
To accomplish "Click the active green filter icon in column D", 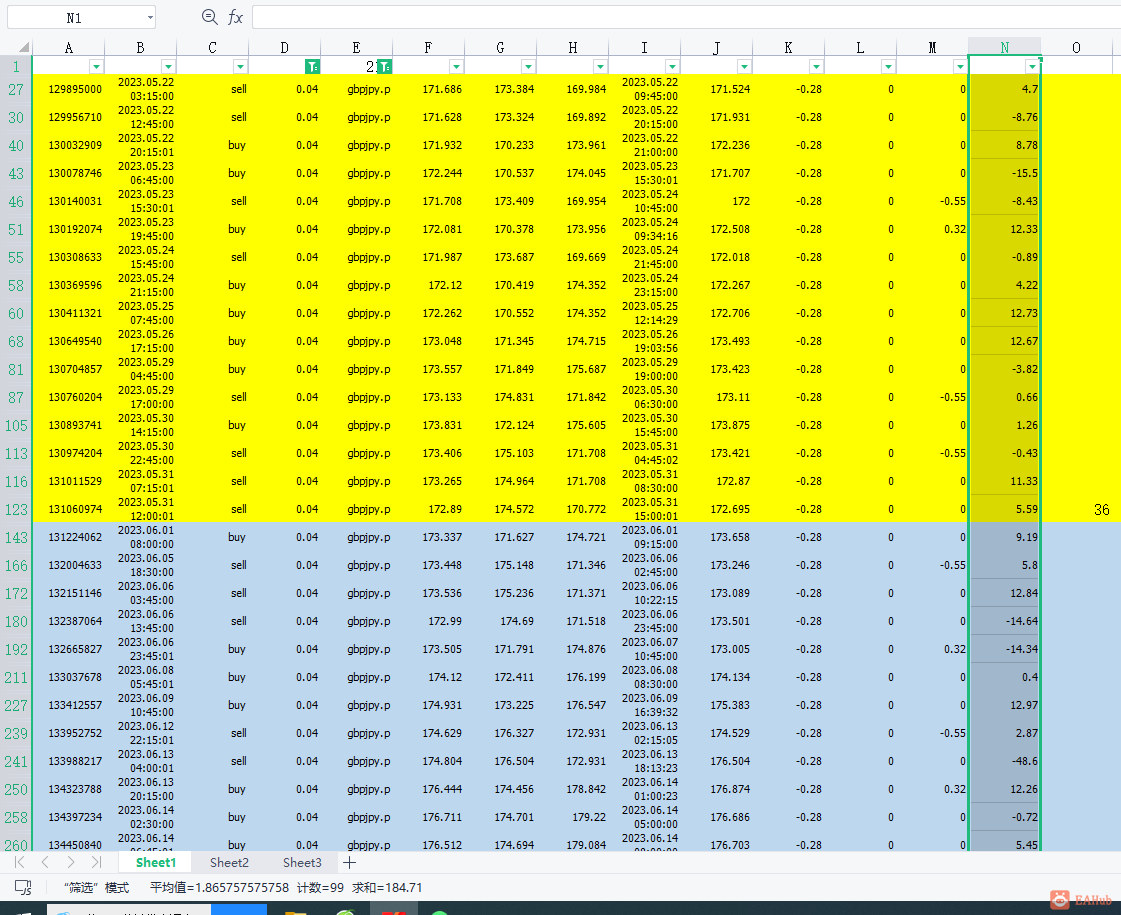I will click(312, 66).
